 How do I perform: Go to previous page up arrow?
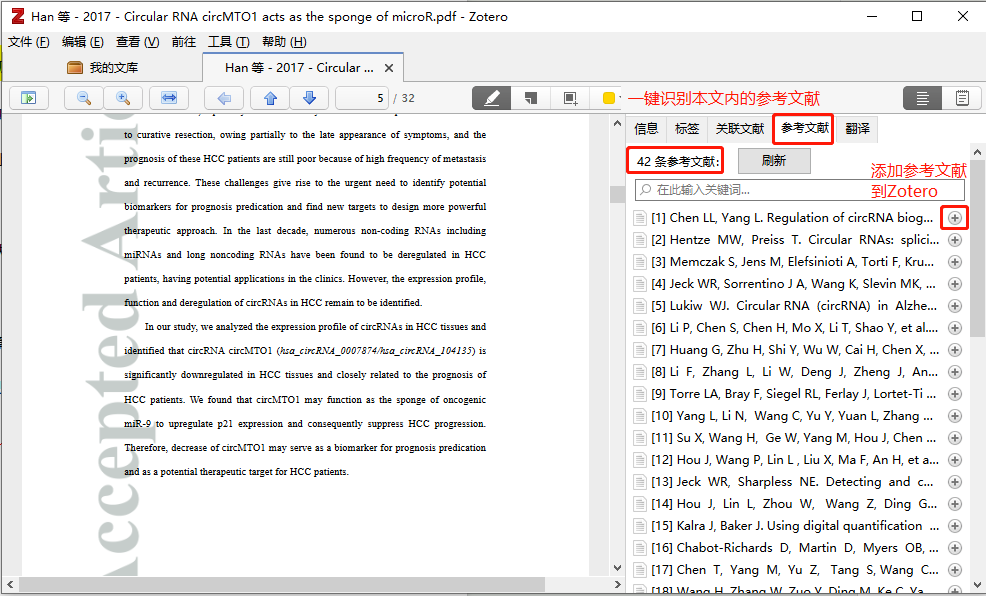click(270, 98)
